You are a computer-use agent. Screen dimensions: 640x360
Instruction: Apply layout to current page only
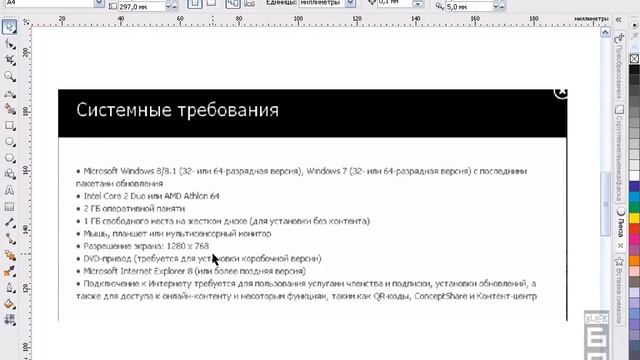[249, 3]
